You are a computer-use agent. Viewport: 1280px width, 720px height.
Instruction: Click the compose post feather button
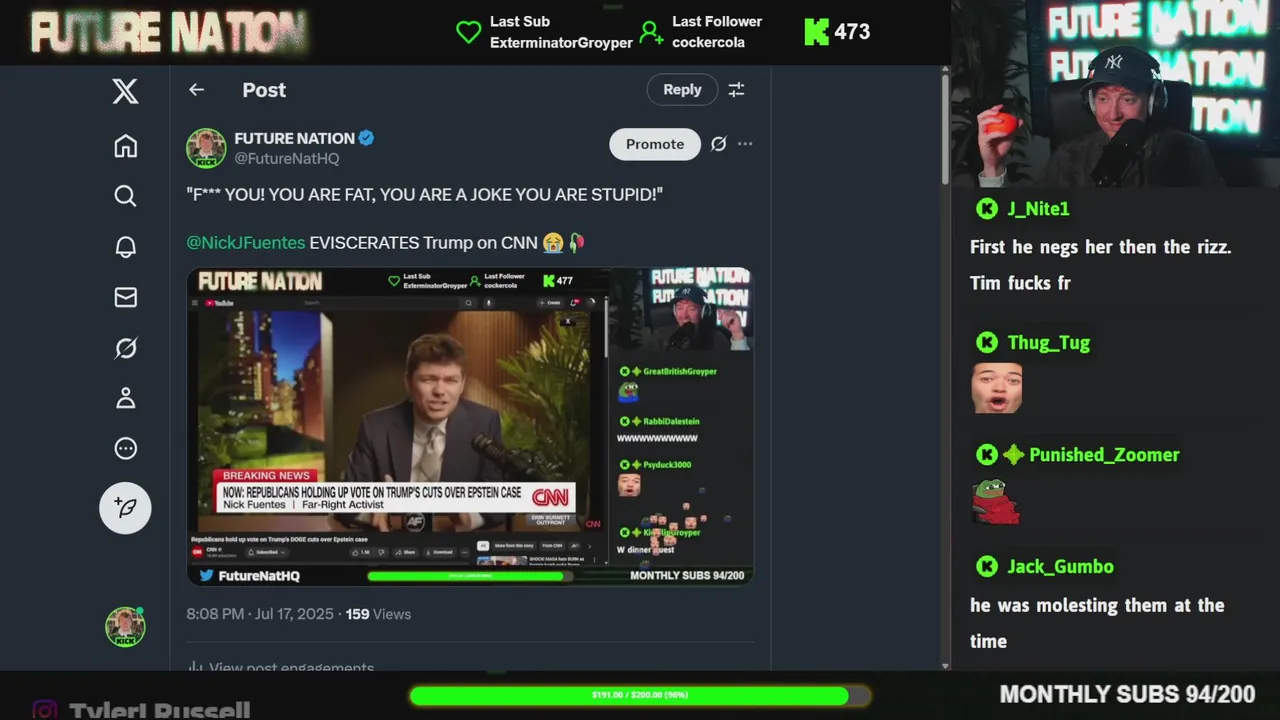click(x=125, y=508)
